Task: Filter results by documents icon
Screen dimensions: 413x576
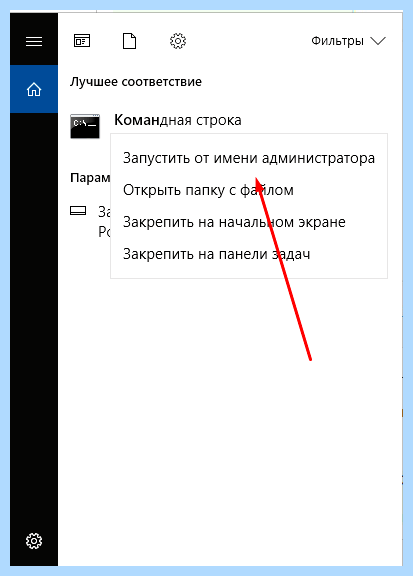Action: point(129,41)
